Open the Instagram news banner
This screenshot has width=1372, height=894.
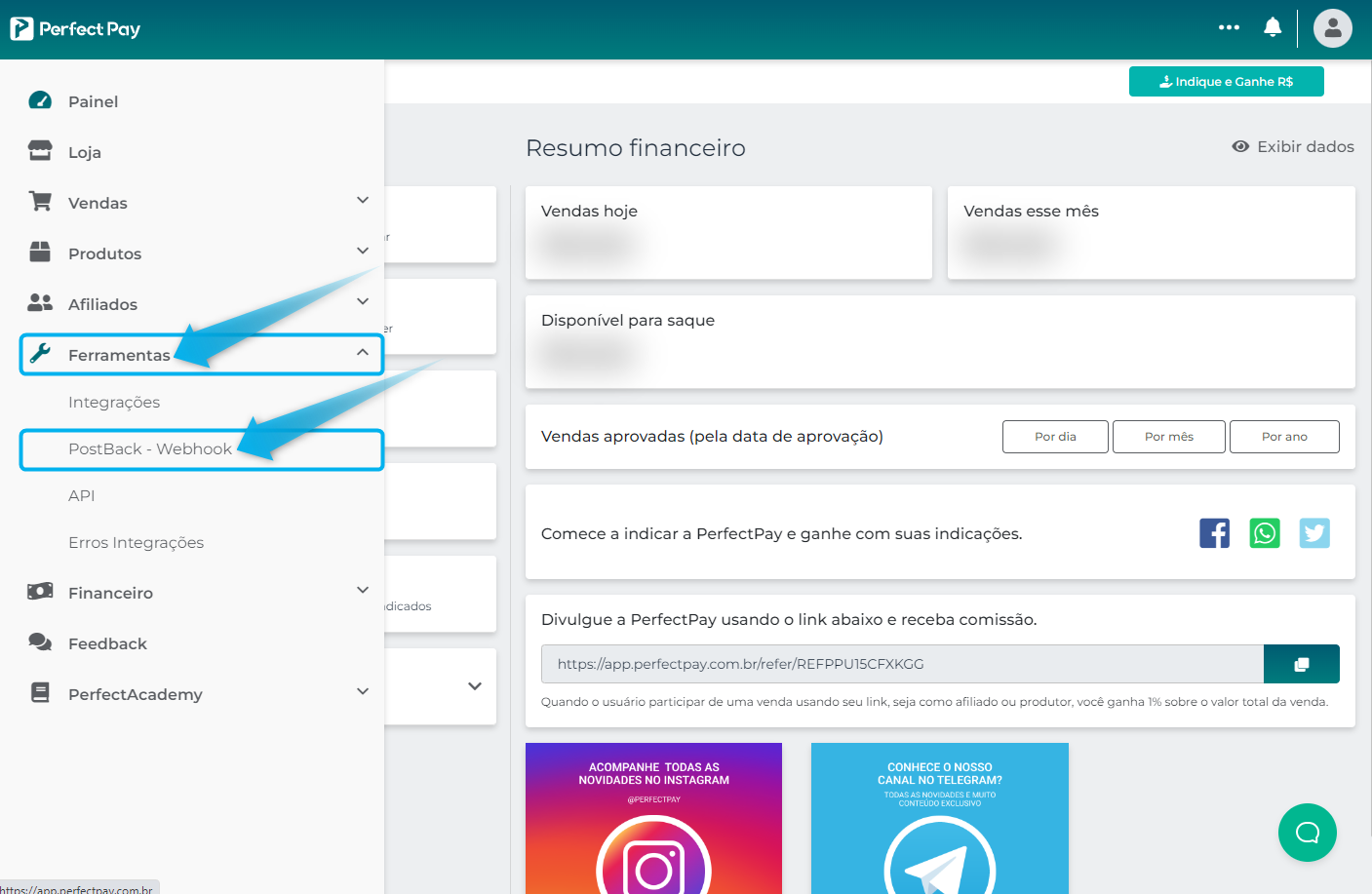(x=653, y=818)
